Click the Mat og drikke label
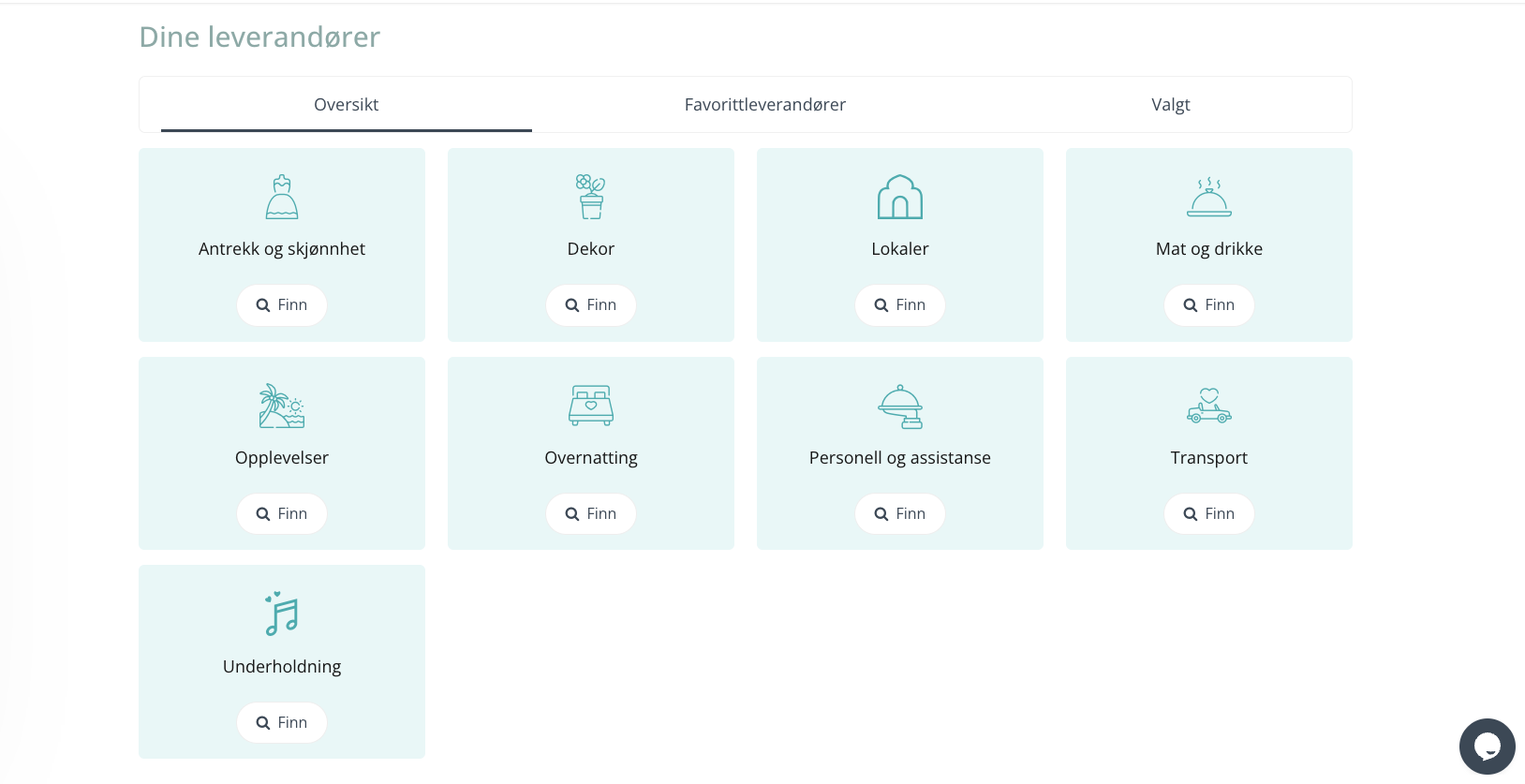The image size is (1525, 784). [1209, 249]
